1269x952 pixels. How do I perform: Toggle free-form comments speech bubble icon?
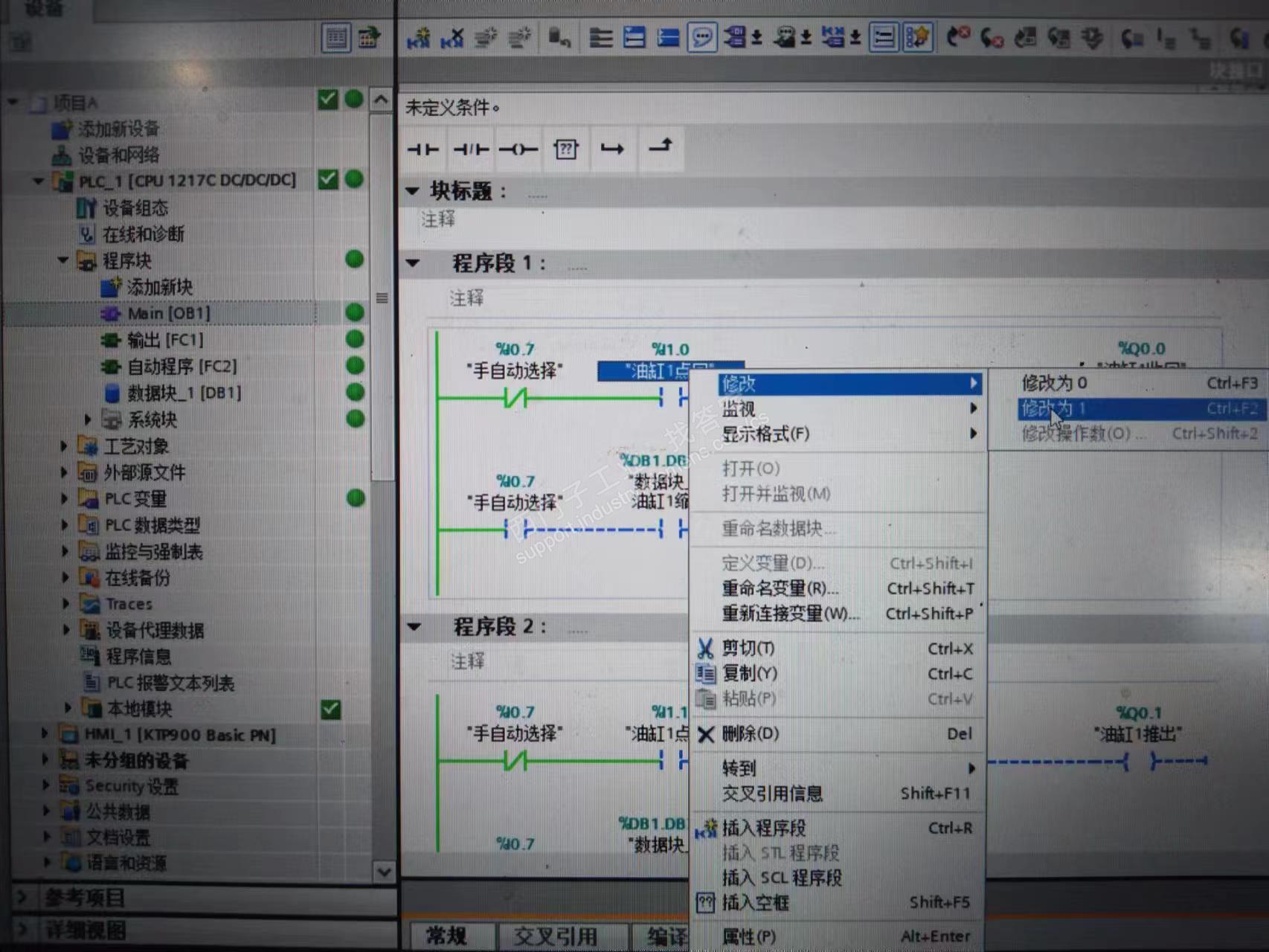701,37
